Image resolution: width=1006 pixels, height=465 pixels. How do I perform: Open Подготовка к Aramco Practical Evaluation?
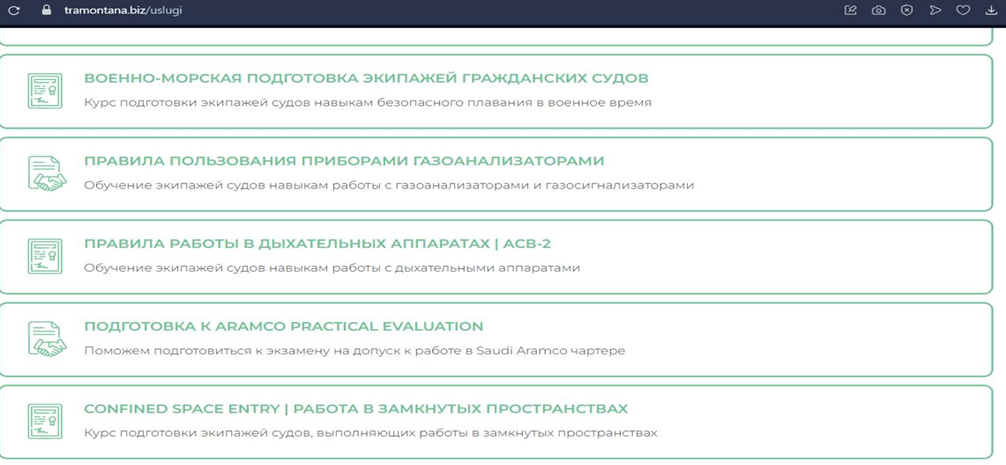pyautogui.click(x=284, y=326)
